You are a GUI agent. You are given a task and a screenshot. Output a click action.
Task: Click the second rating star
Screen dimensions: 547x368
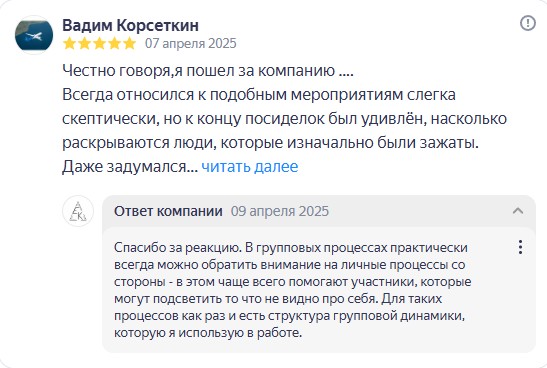pyautogui.click(x=85, y=44)
